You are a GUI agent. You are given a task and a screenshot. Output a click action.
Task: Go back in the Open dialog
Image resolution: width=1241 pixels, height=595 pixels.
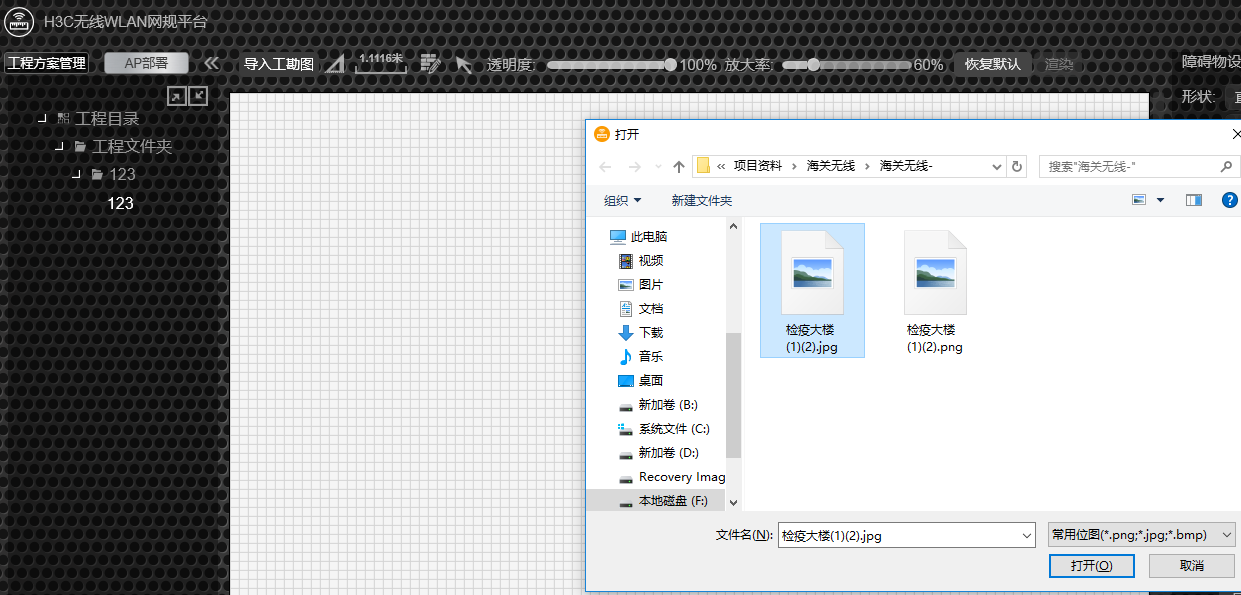tap(604, 166)
